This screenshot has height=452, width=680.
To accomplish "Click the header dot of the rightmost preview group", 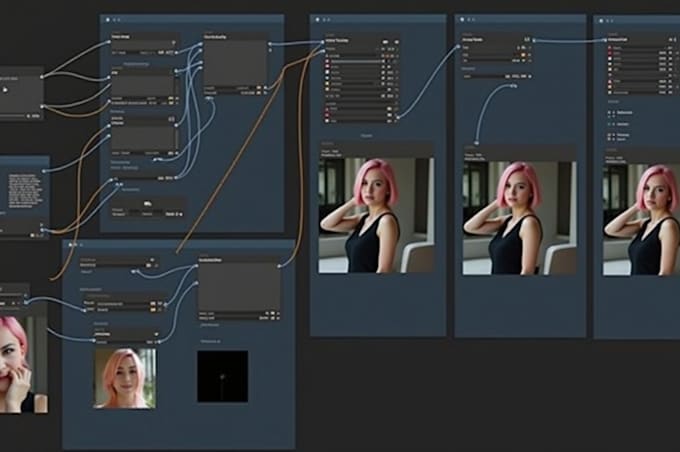I will (x=601, y=21).
